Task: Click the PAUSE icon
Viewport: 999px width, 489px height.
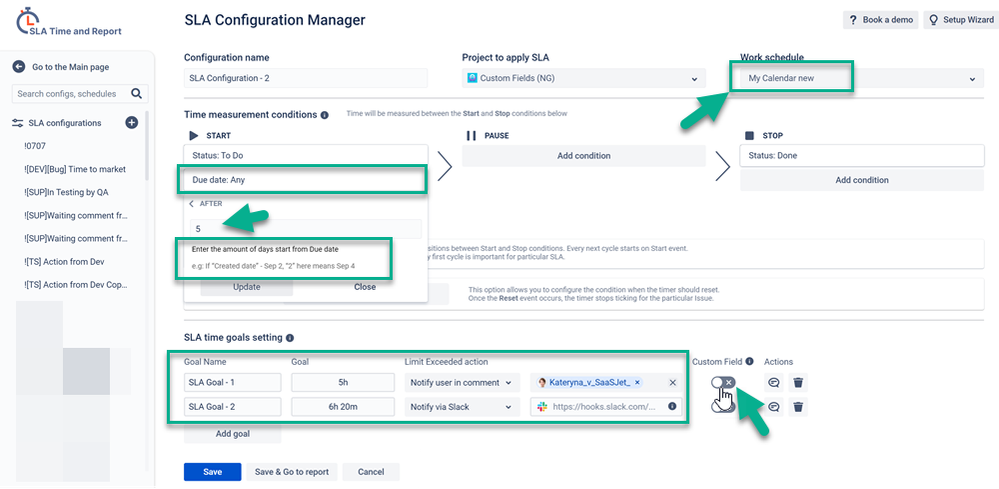Action: [471, 136]
